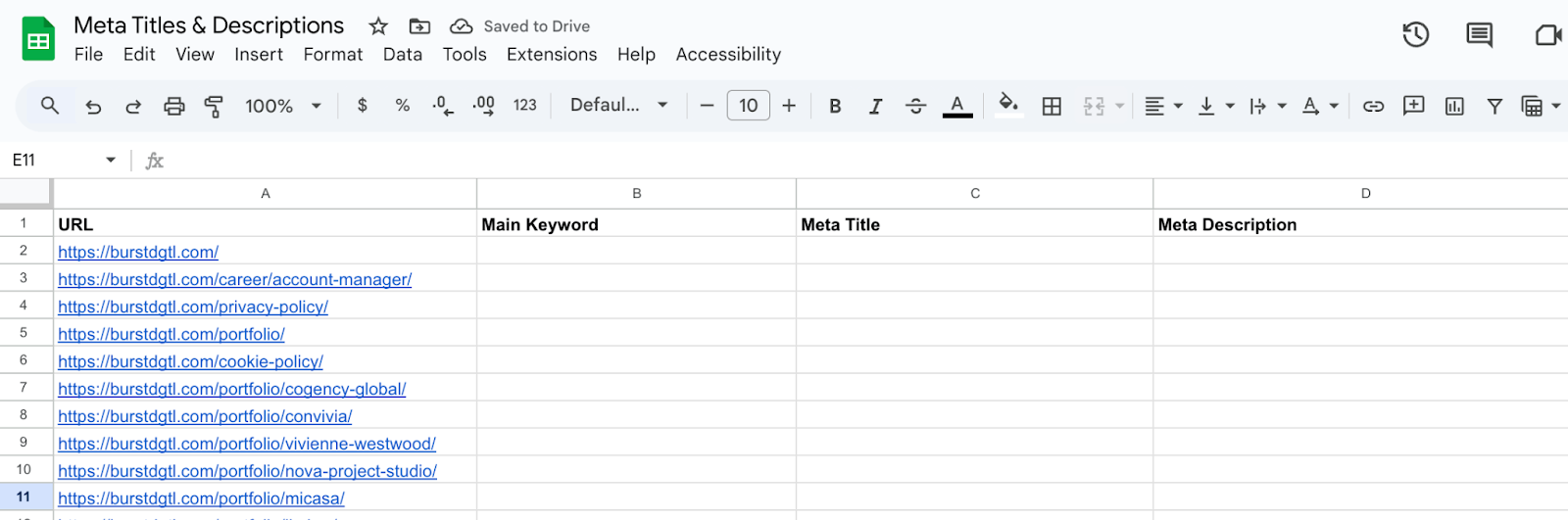The height and width of the screenshot is (520, 1568).
Task: Open the font family dropdown
Action: point(619,105)
